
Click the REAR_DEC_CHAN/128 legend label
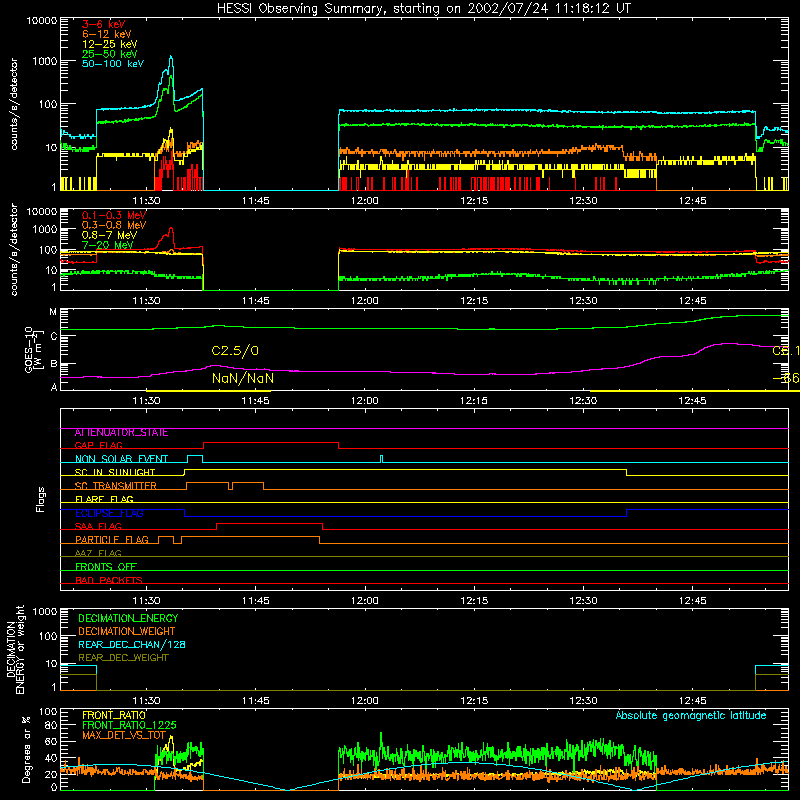pyautogui.click(x=132, y=644)
